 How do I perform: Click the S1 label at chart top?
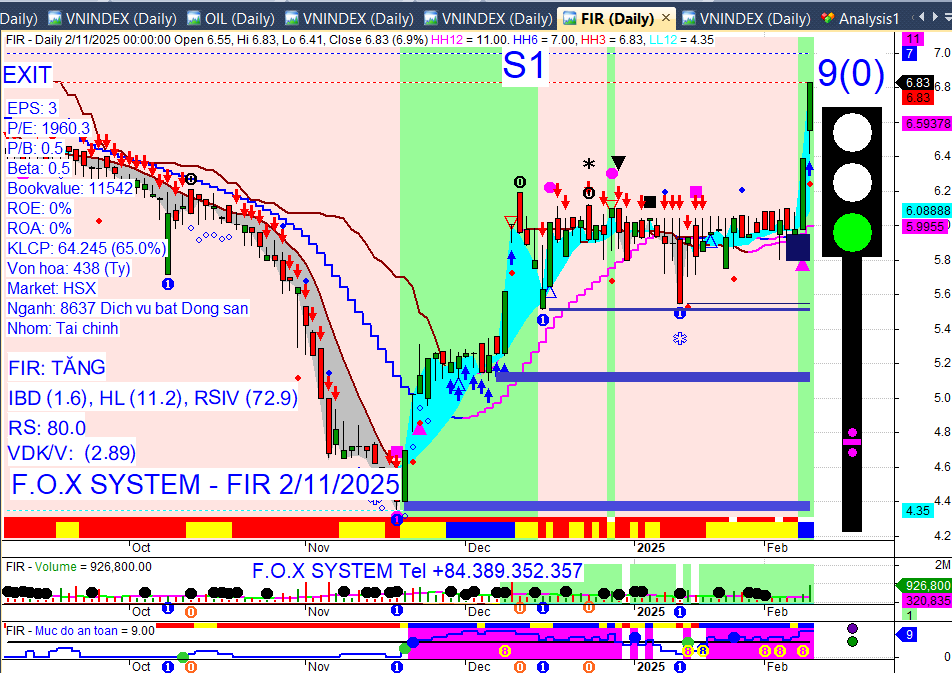(524, 65)
